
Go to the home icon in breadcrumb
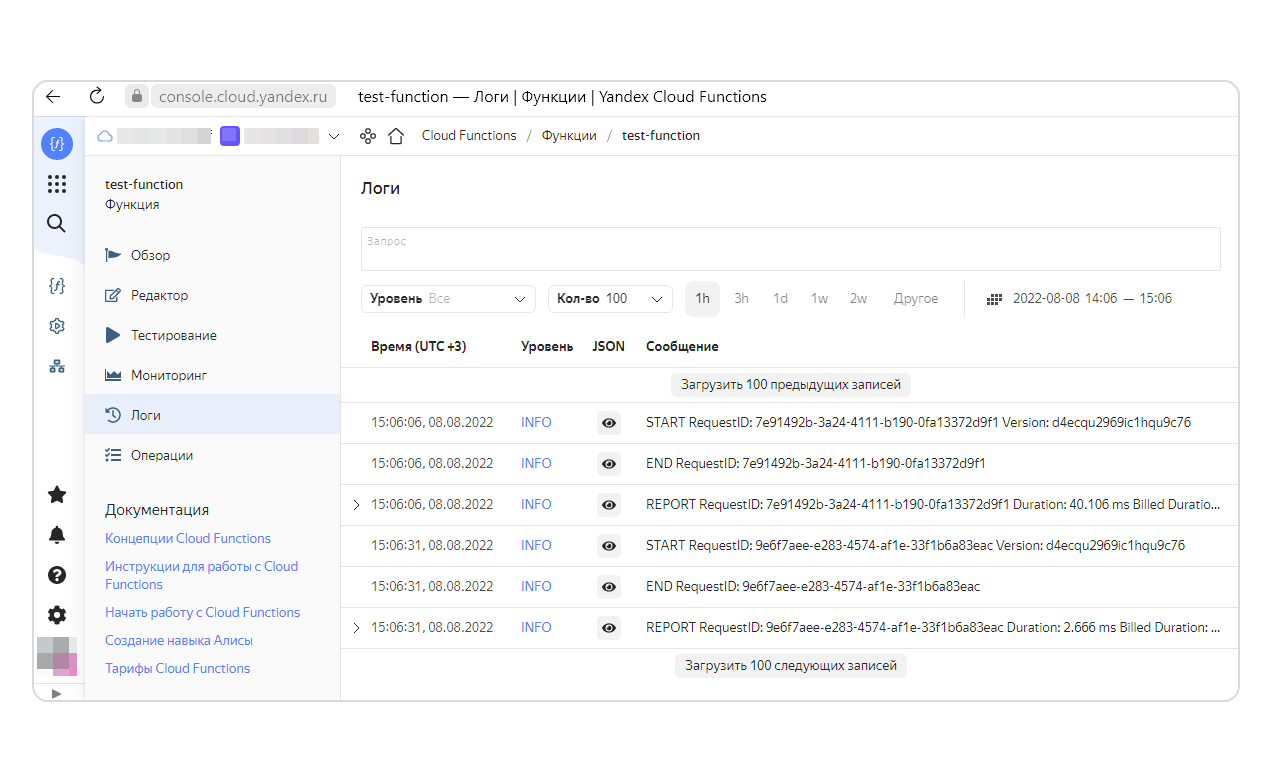point(396,136)
